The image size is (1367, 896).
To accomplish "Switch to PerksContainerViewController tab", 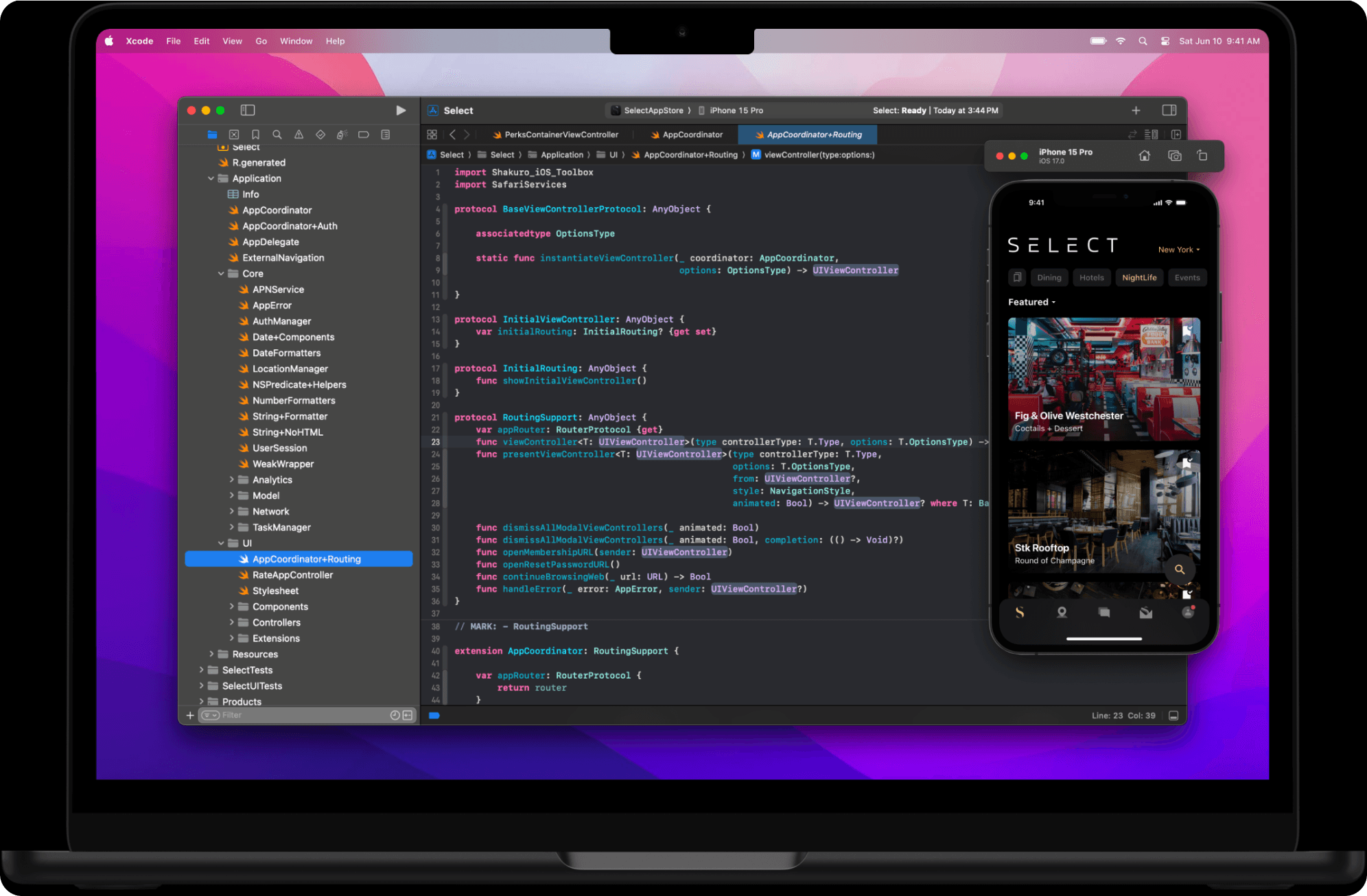I will [555, 134].
